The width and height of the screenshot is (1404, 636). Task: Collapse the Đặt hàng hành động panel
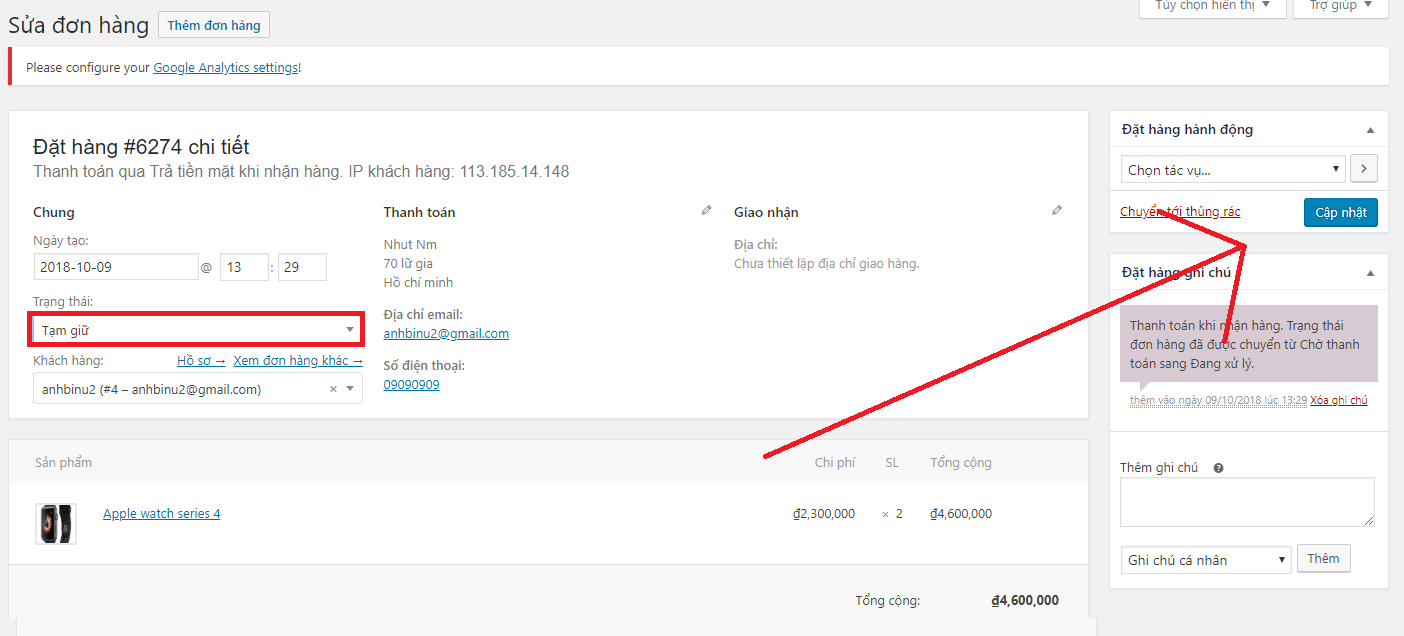coord(1370,130)
